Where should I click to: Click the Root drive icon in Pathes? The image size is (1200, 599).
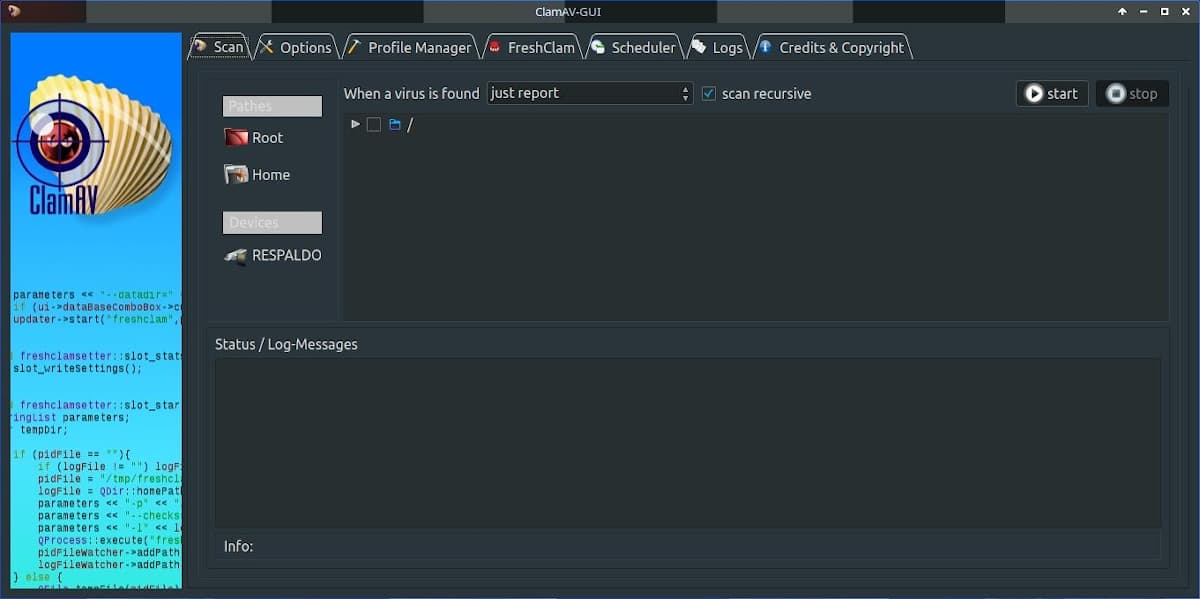pos(236,138)
